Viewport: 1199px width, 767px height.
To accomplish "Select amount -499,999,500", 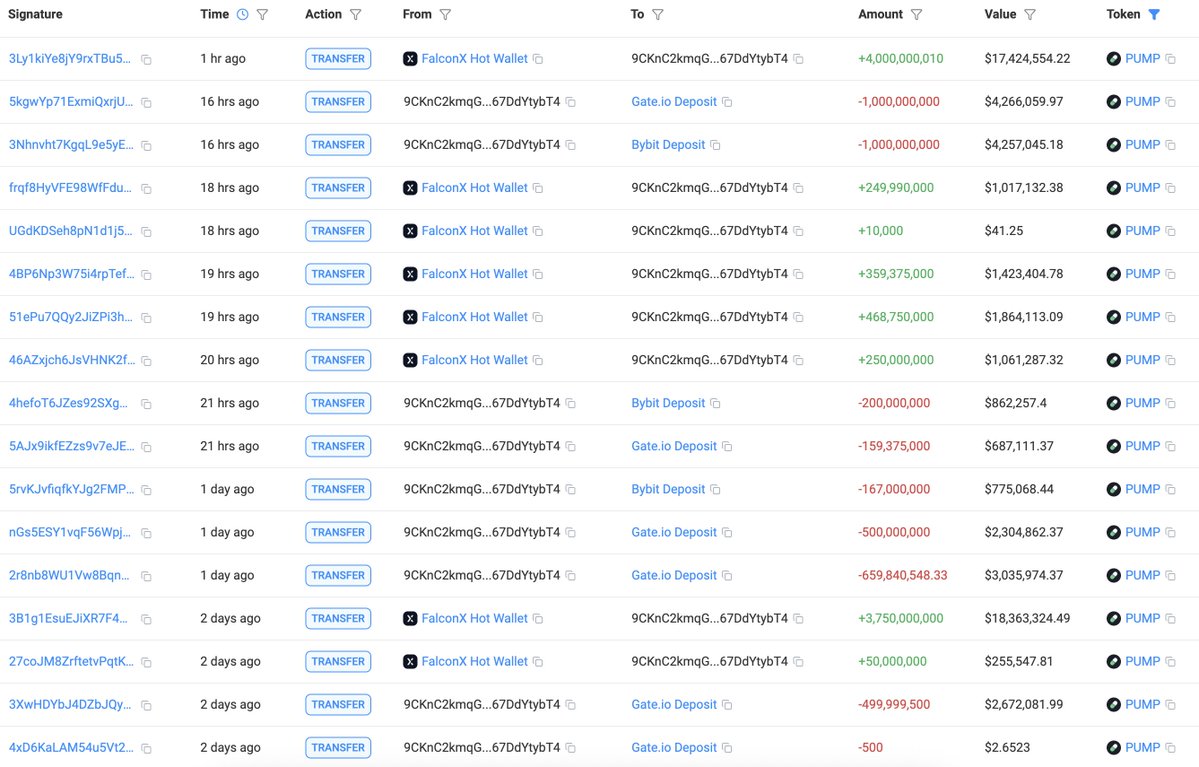I will 894,704.
